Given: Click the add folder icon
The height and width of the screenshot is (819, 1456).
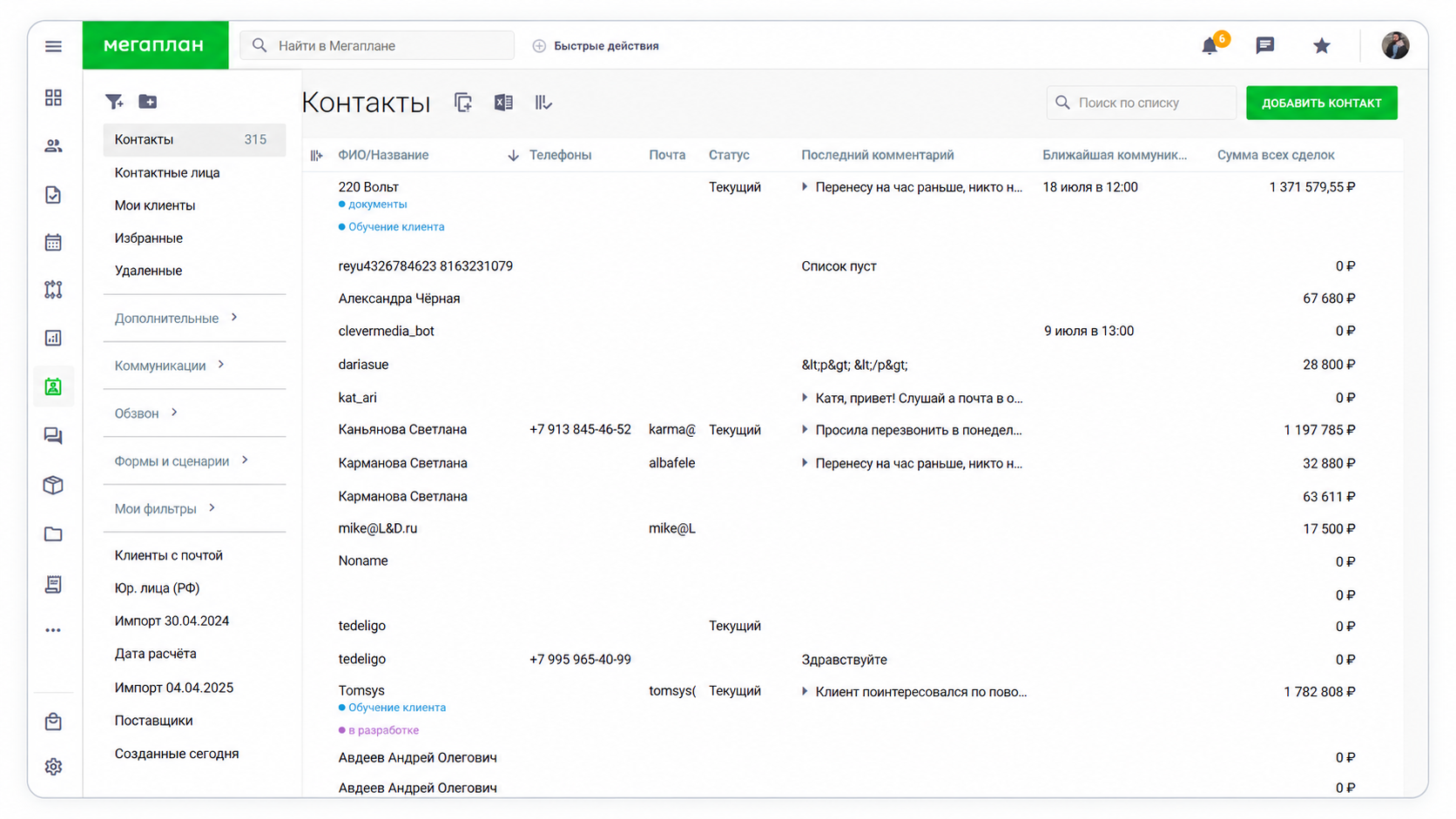Looking at the screenshot, I should (x=148, y=102).
